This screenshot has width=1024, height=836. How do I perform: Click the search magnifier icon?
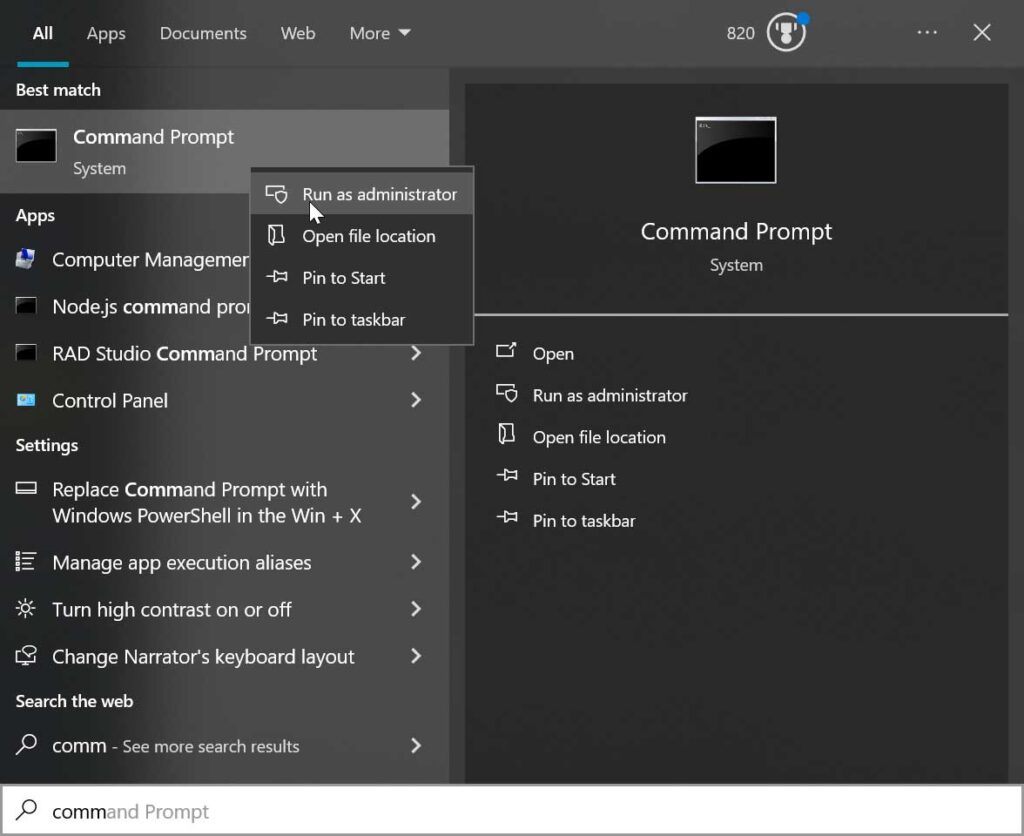[x=27, y=810]
